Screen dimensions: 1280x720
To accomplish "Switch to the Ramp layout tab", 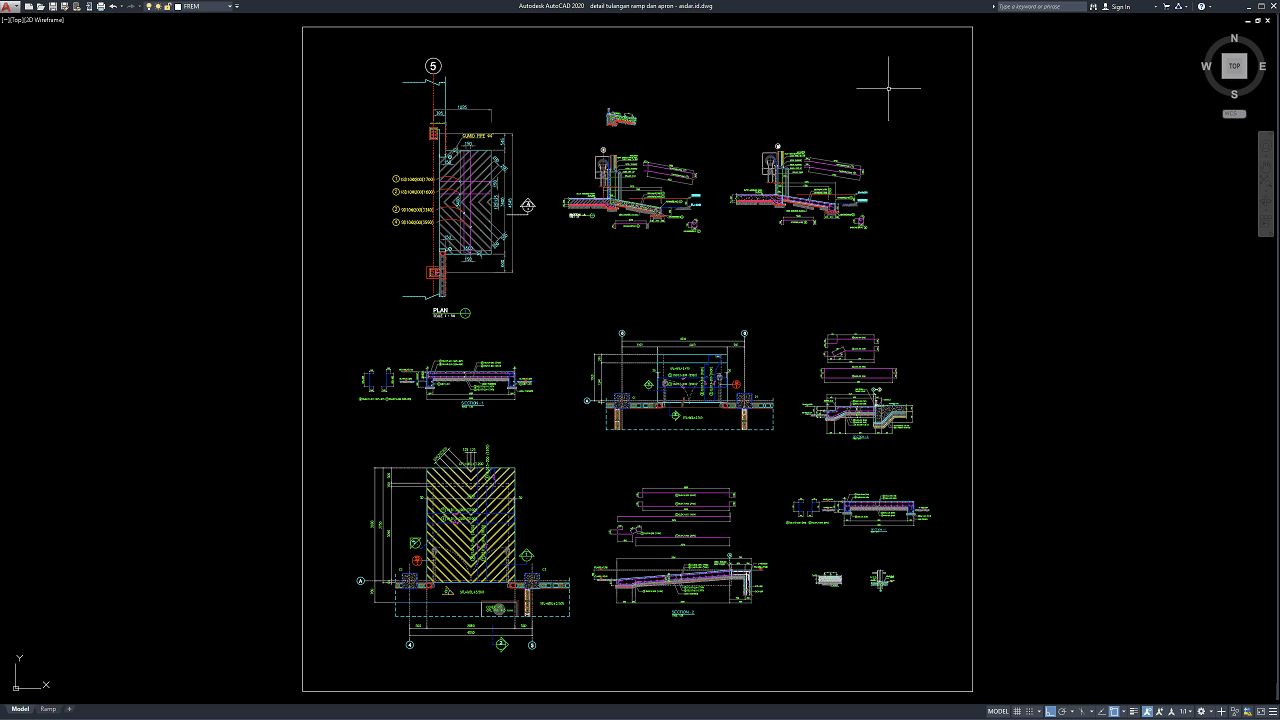I will [48, 709].
